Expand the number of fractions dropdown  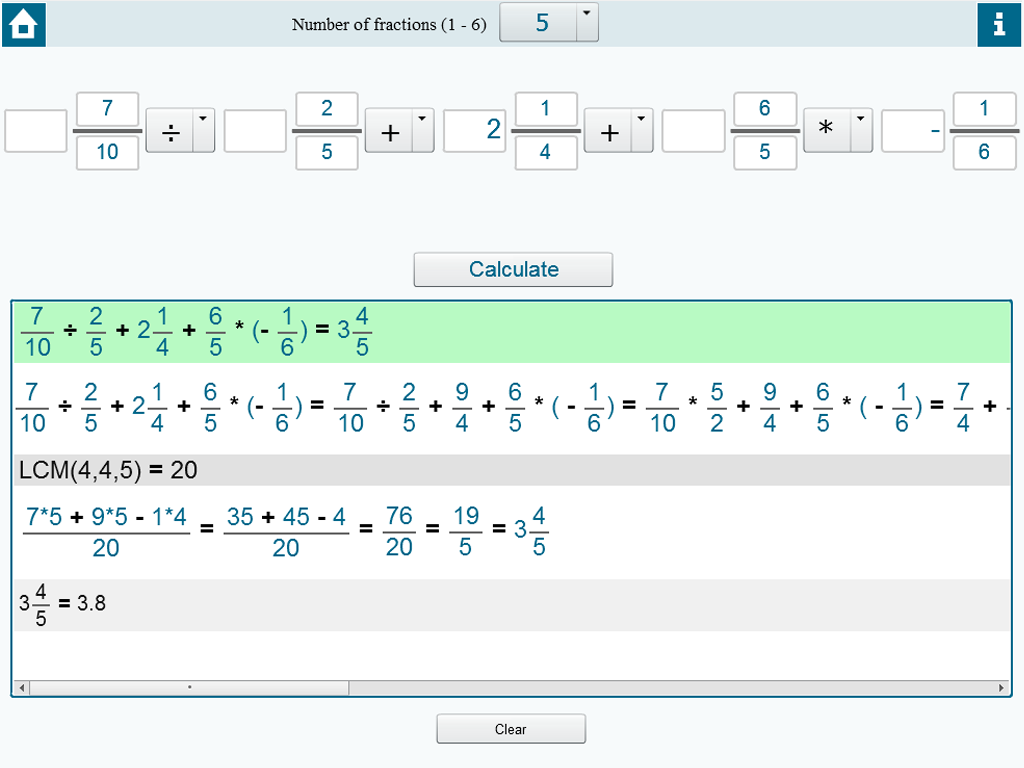pyautogui.click(x=587, y=22)
